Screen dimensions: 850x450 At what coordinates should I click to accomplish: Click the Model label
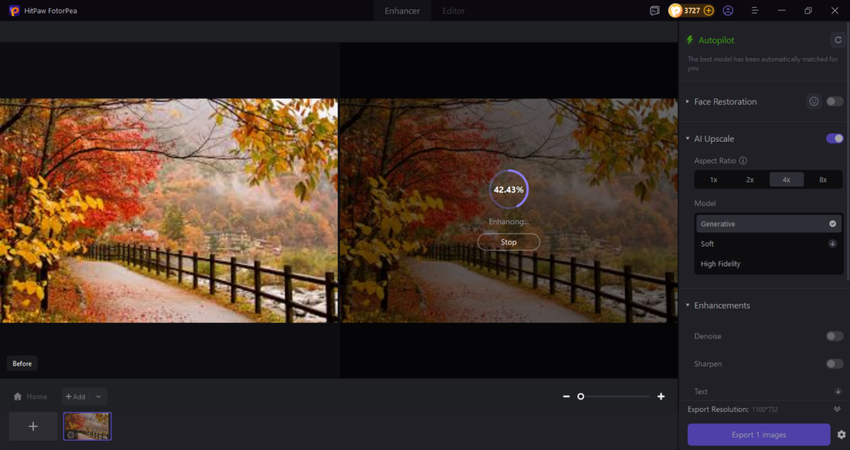pos(705,203)
